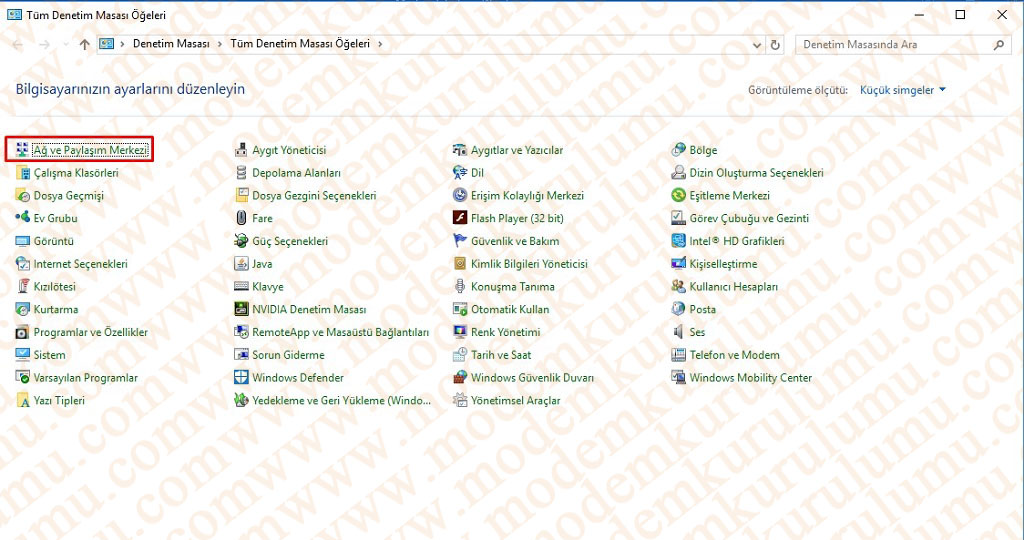Open Depolama Alanları link
Image resolution: width=1024 pixels, height=540 pixels.
[x=296, y=173]
